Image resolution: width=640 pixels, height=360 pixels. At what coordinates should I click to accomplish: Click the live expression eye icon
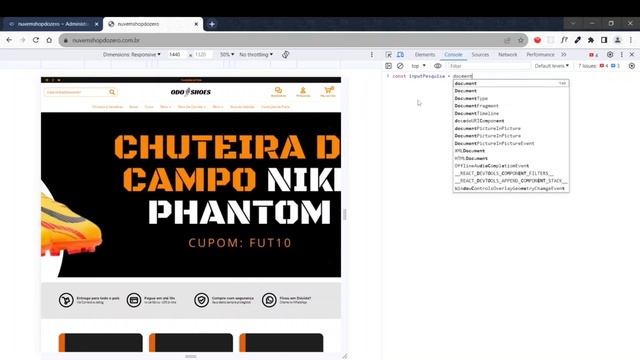click(x=438, y=66)
